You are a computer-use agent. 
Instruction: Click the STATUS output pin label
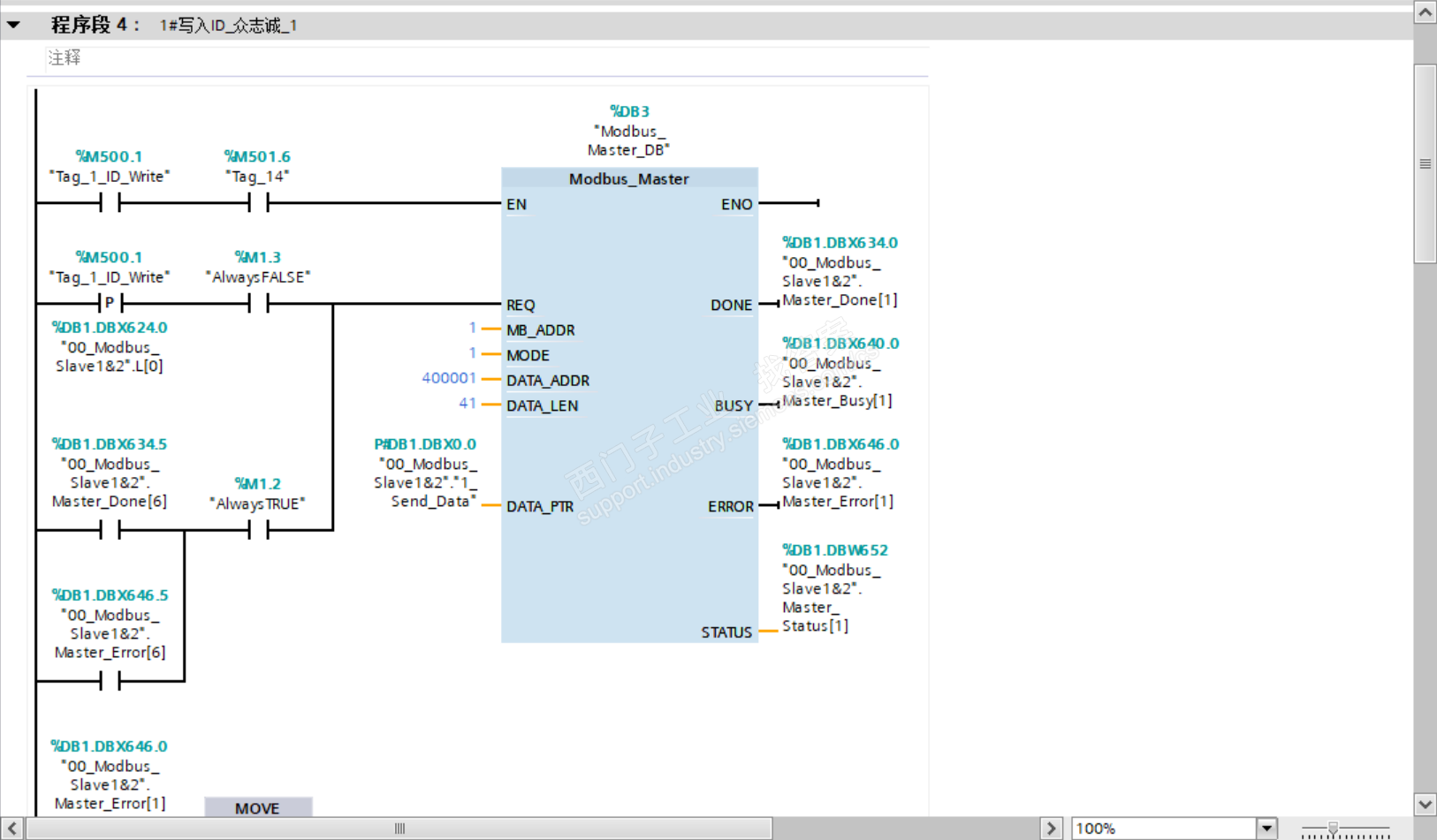(726, 632)
